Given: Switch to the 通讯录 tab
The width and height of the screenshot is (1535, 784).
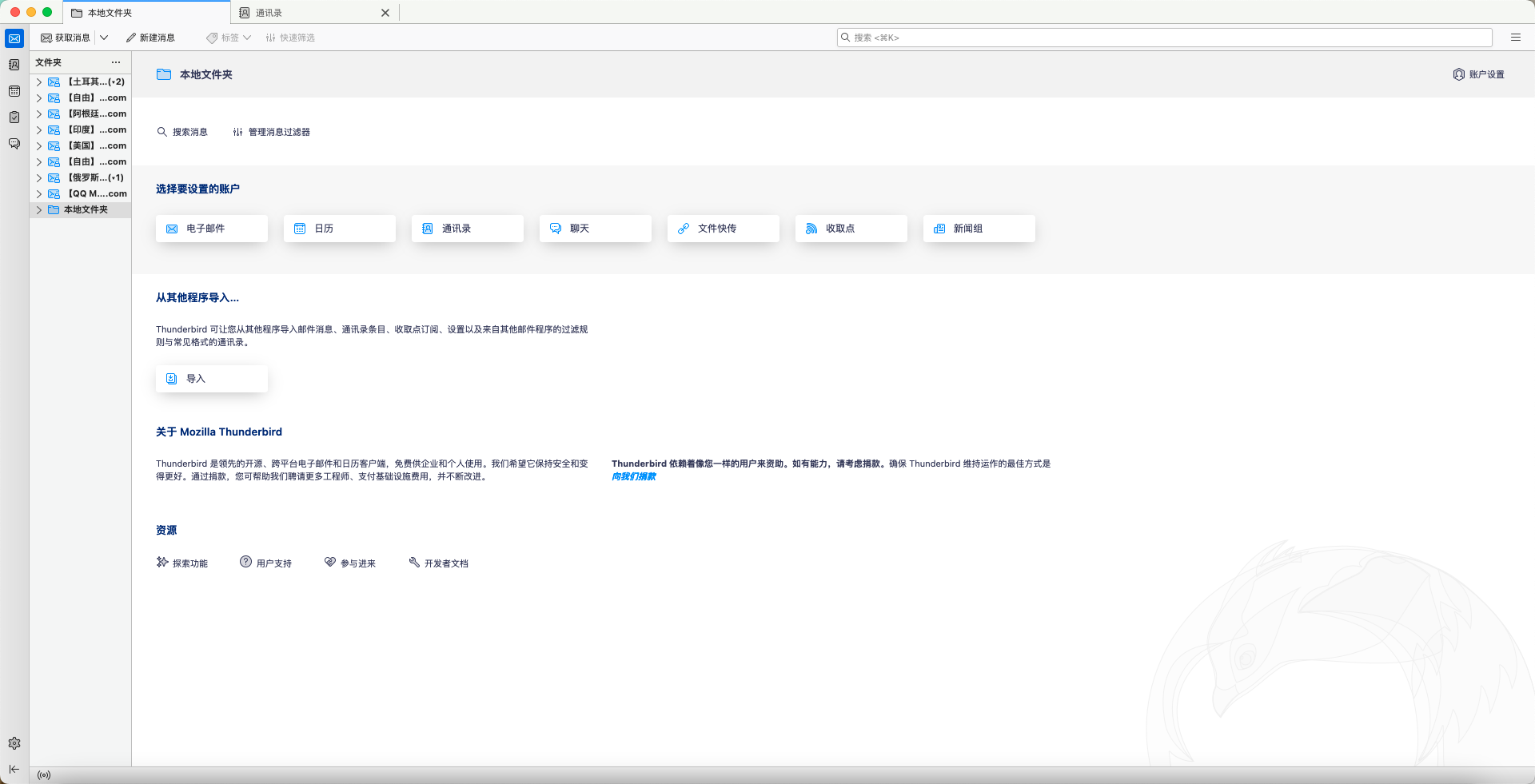Looking at the screenshot, I should click(x=304, y=13).
